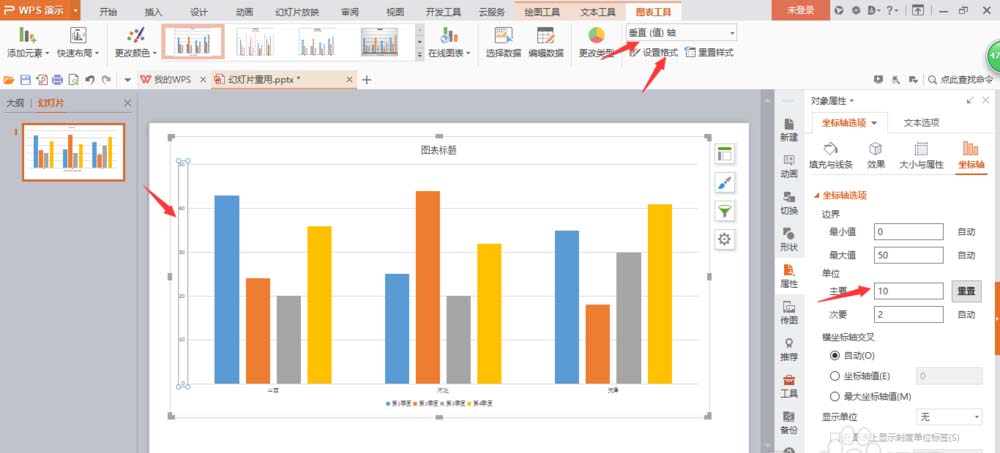Click the open folder icon in quick access bar
The width and height of the screenshot is (1000, 453).
click(x=9, y=80)
